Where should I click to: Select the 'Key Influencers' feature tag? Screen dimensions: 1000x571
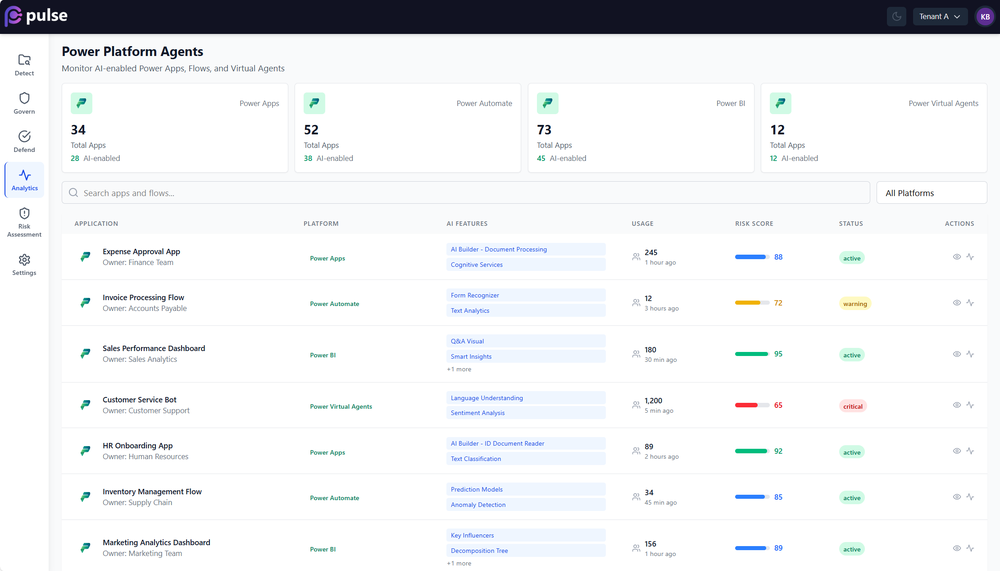coord(526,535)
